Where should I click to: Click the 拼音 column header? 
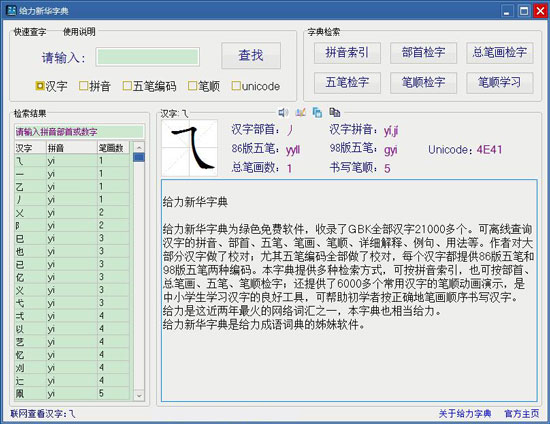coord(72,148)
